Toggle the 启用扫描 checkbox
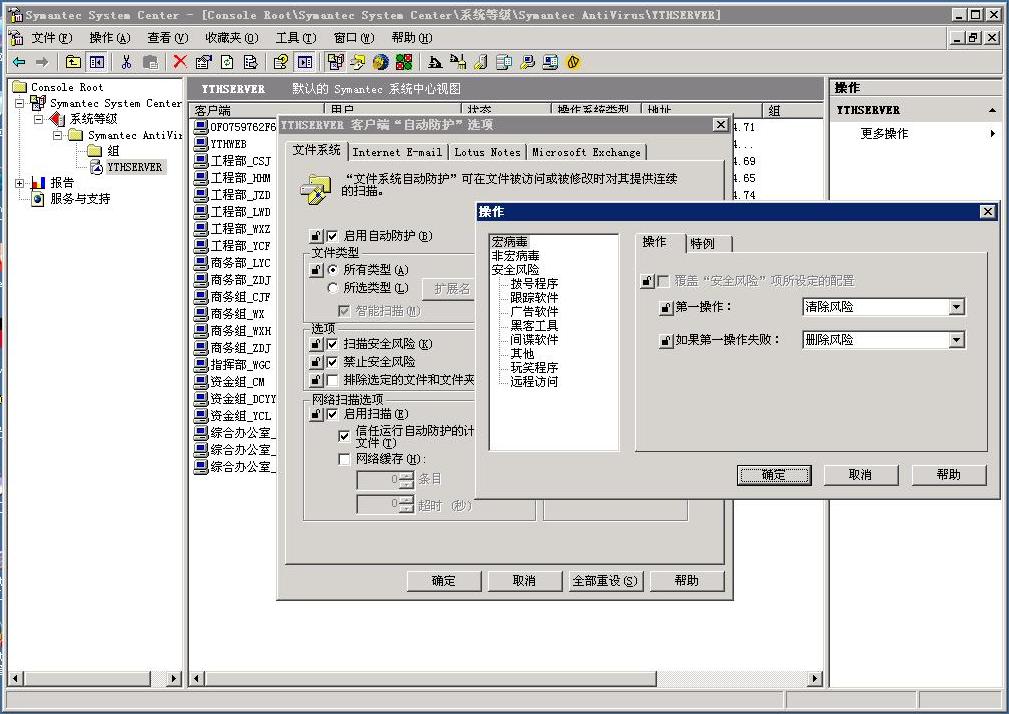1009x714 pixels. (x=332, y=414)
